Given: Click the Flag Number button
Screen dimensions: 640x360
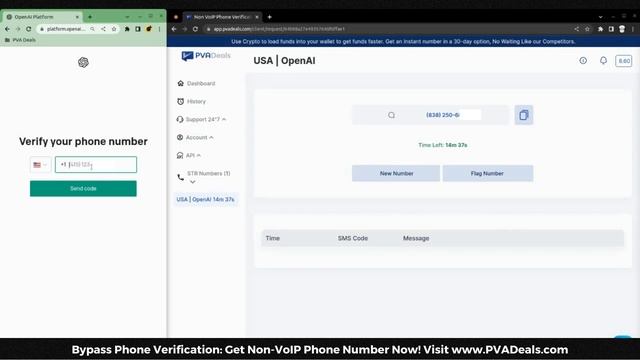Looking at the screenshot, I should tap(488, 173).
